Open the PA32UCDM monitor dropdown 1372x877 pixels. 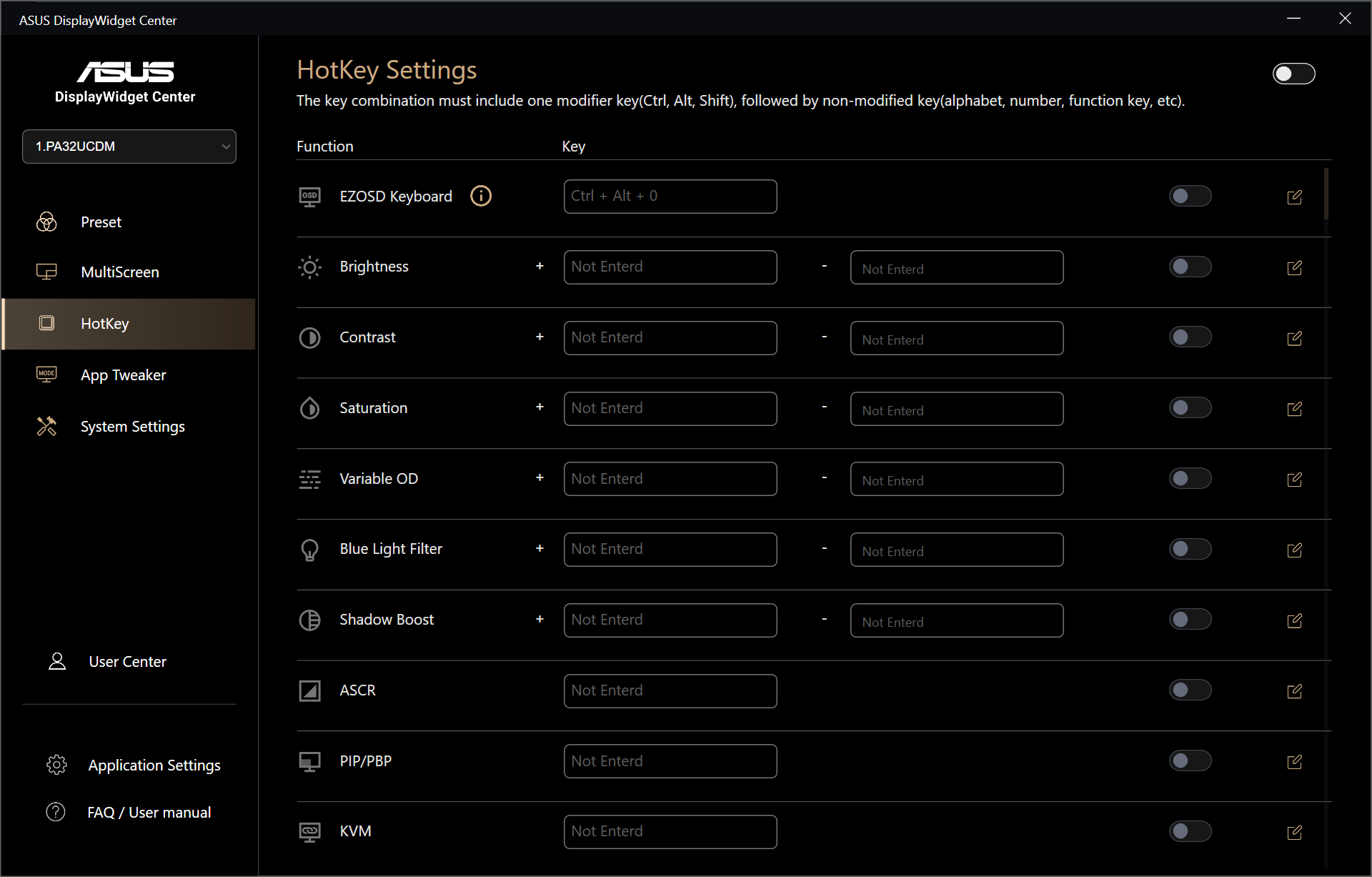tap(129, 147)
